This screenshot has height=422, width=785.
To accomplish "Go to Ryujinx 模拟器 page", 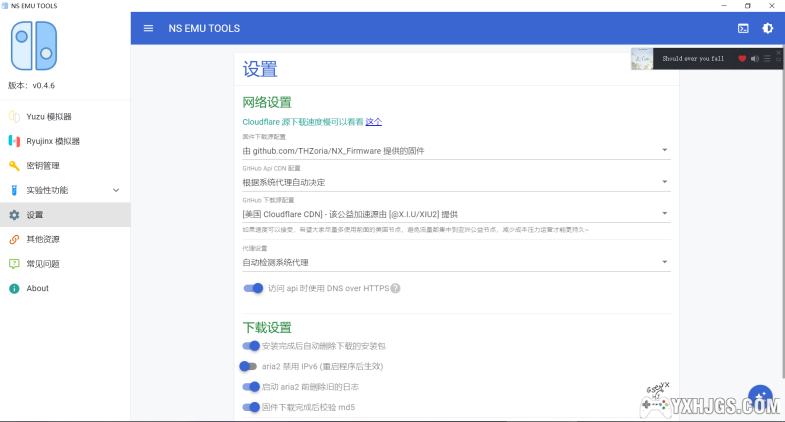I will [65, 141].
